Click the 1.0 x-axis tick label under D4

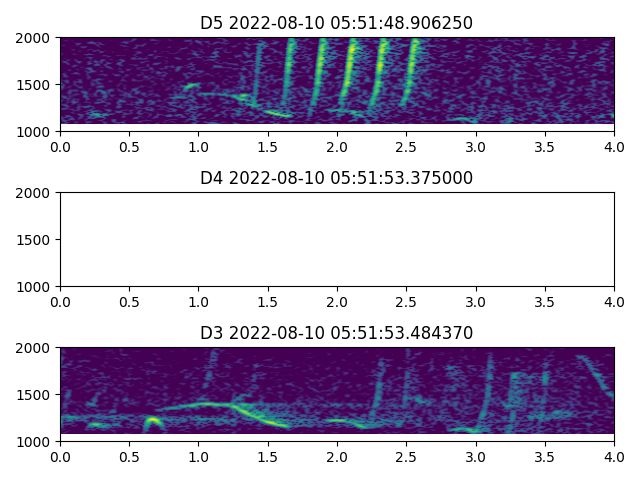[198, 302]
